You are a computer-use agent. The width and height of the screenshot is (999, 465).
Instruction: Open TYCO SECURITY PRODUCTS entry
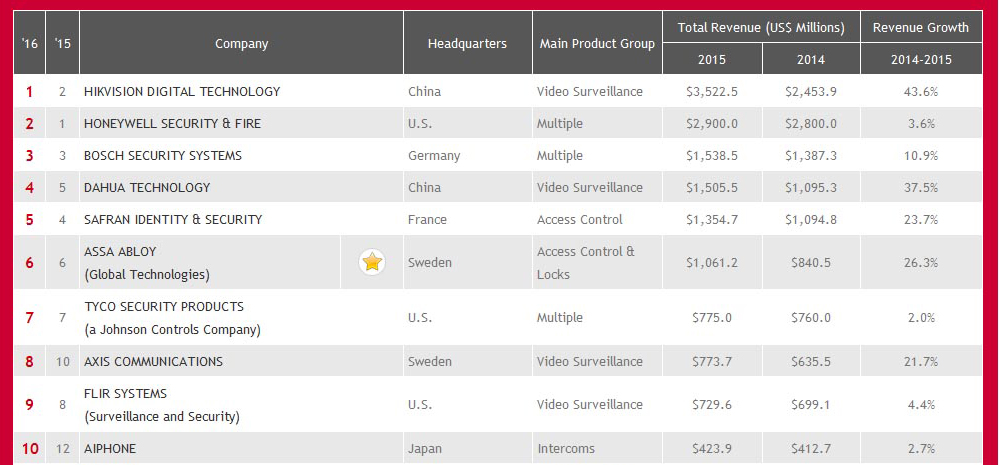164,306
